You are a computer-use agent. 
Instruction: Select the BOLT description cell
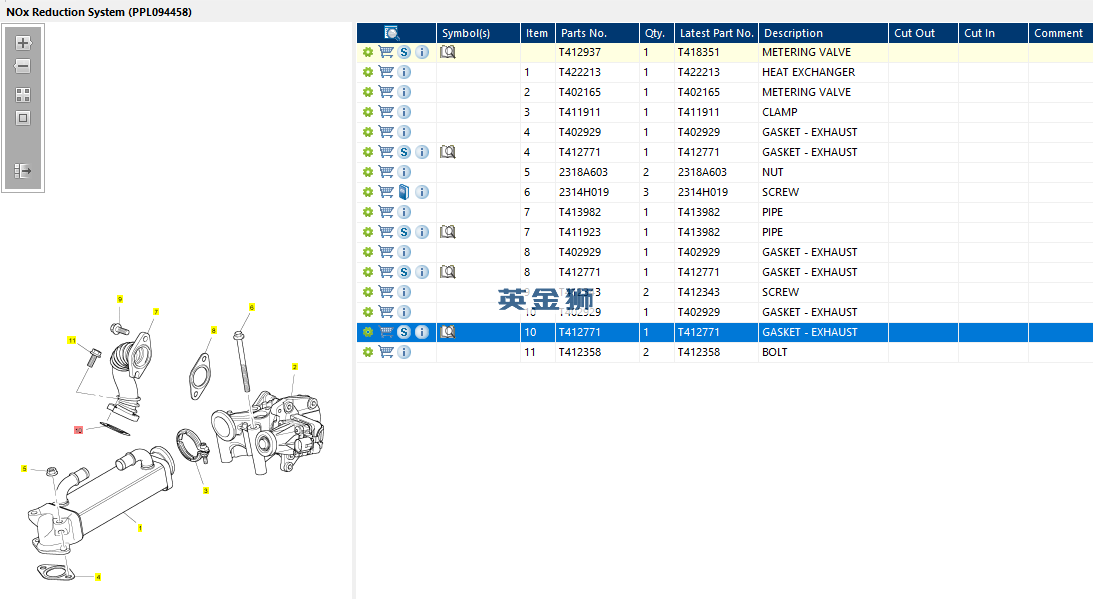[823, 352]
